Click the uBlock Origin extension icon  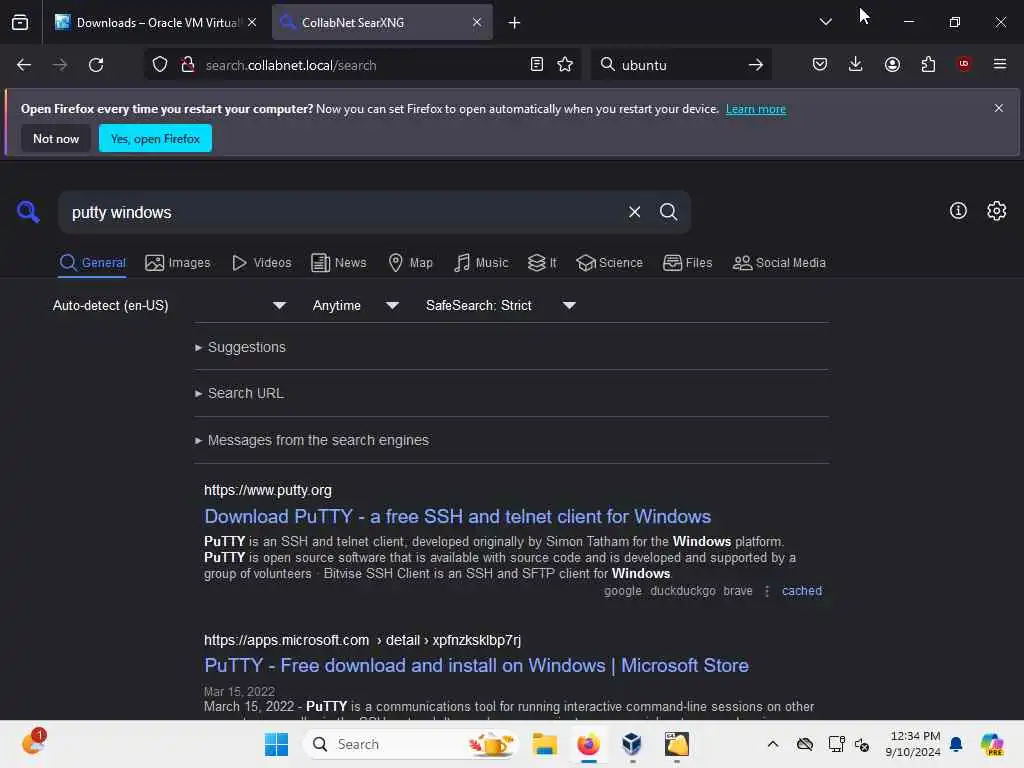pos(964,64)
